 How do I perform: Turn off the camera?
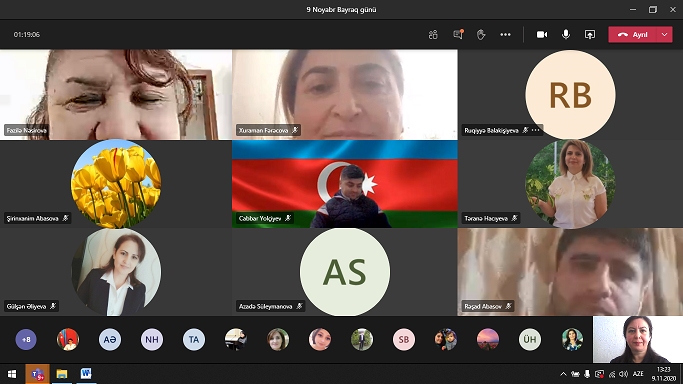click(x=542, y=34)
